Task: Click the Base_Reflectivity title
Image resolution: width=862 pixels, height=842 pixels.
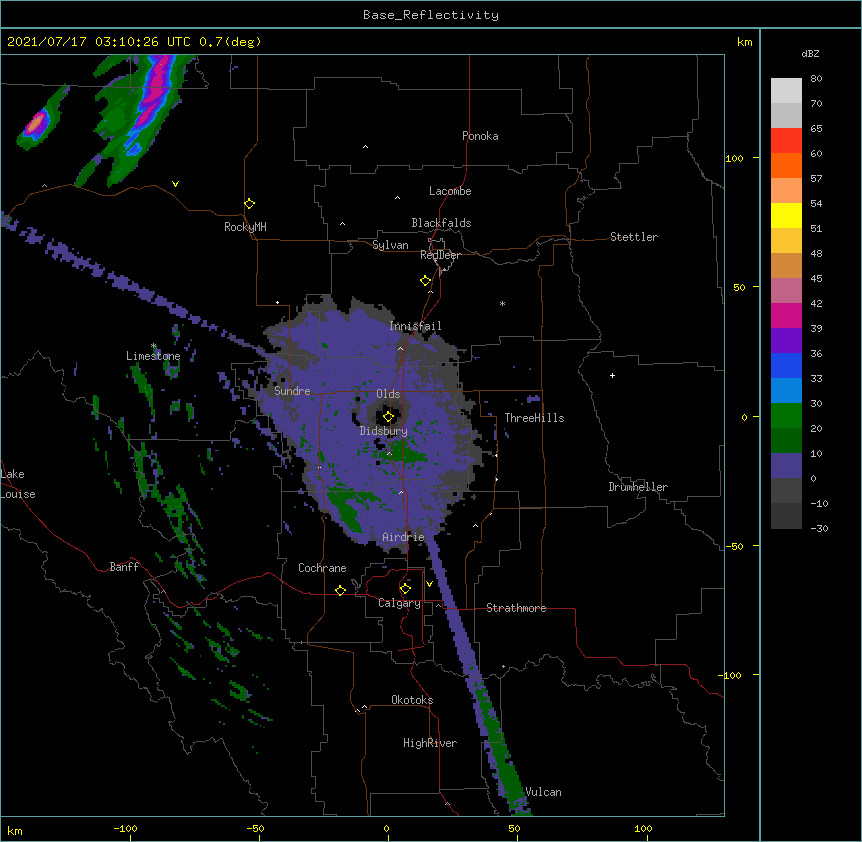Action: [x=431, y=15]
